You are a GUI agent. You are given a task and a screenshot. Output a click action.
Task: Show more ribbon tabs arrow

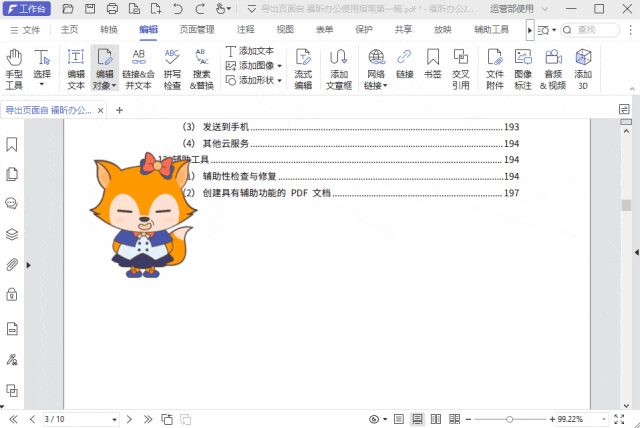pyautogui.click(x=530, y=30)
